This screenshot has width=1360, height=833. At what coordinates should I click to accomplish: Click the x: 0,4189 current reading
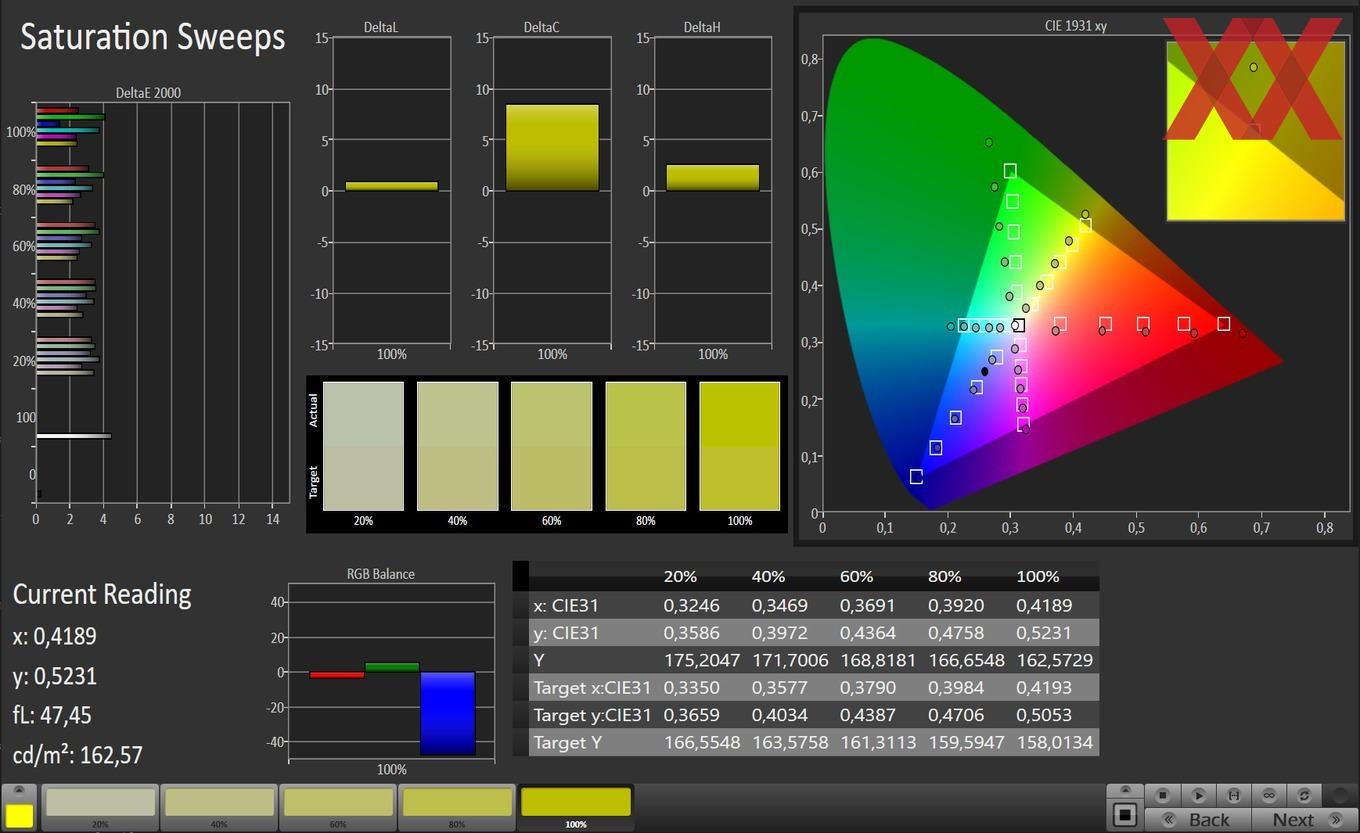tap(55, 637)
